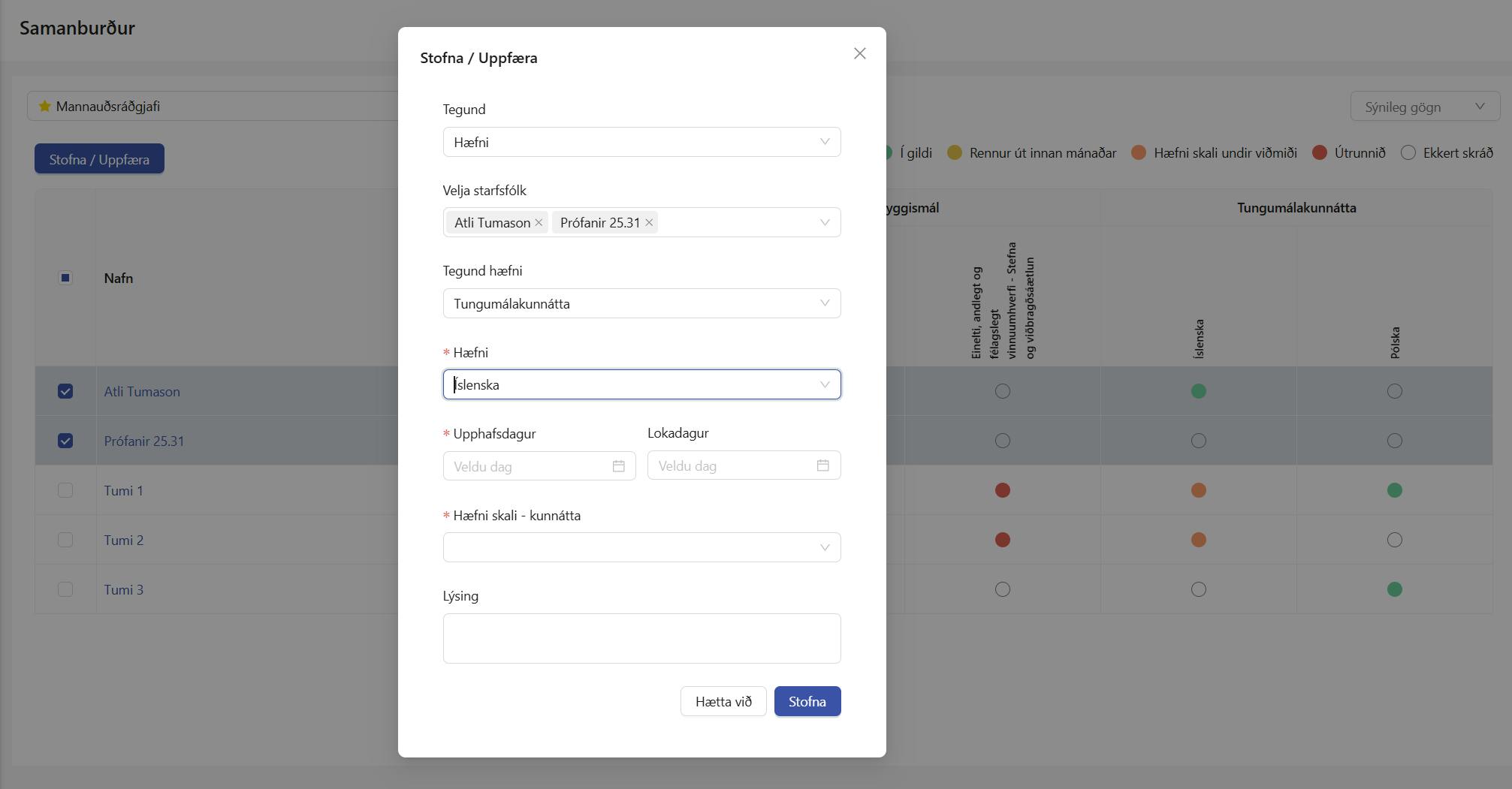Uncheck the Prófanir 25.31 row checkbox
Image resolution: width=1512 pixels, height=789 pixels.
[65, 441]
